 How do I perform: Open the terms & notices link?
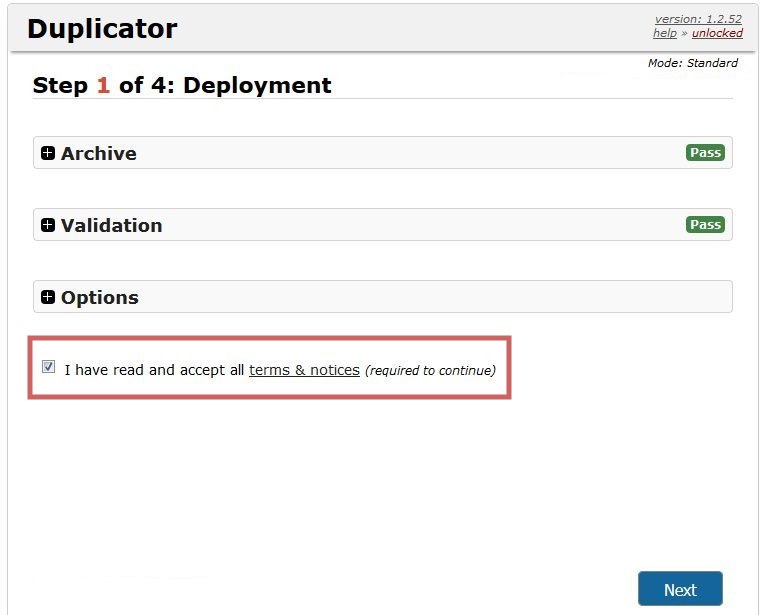304,370
